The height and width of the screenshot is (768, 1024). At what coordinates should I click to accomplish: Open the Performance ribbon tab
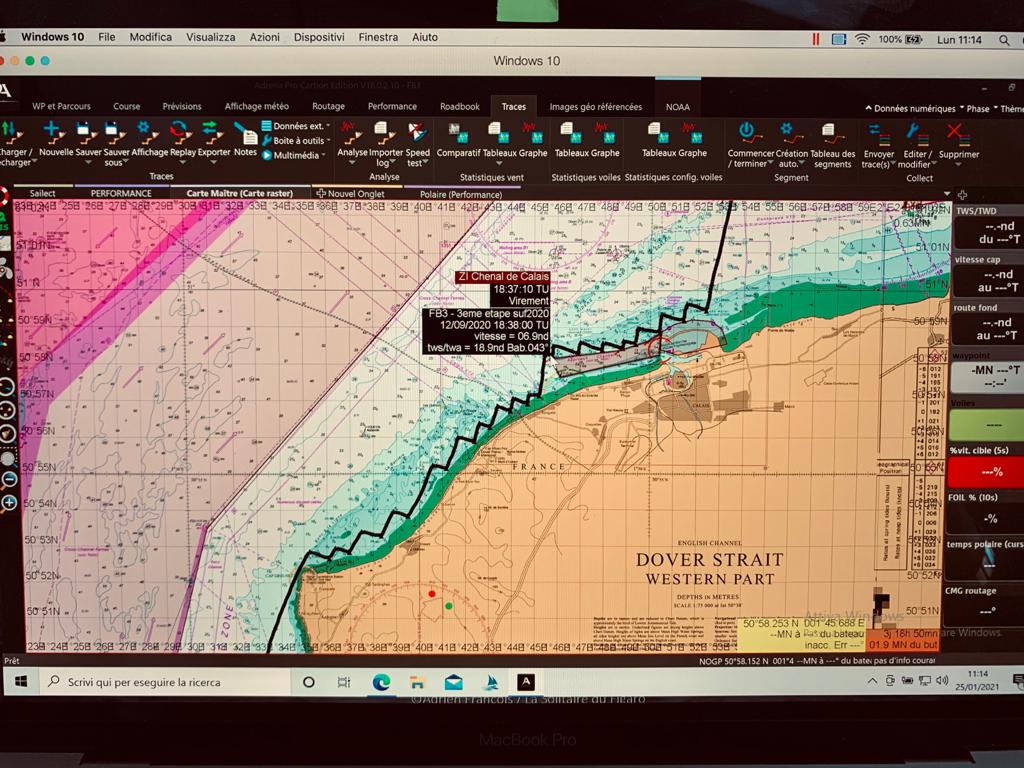click(392, 106)
